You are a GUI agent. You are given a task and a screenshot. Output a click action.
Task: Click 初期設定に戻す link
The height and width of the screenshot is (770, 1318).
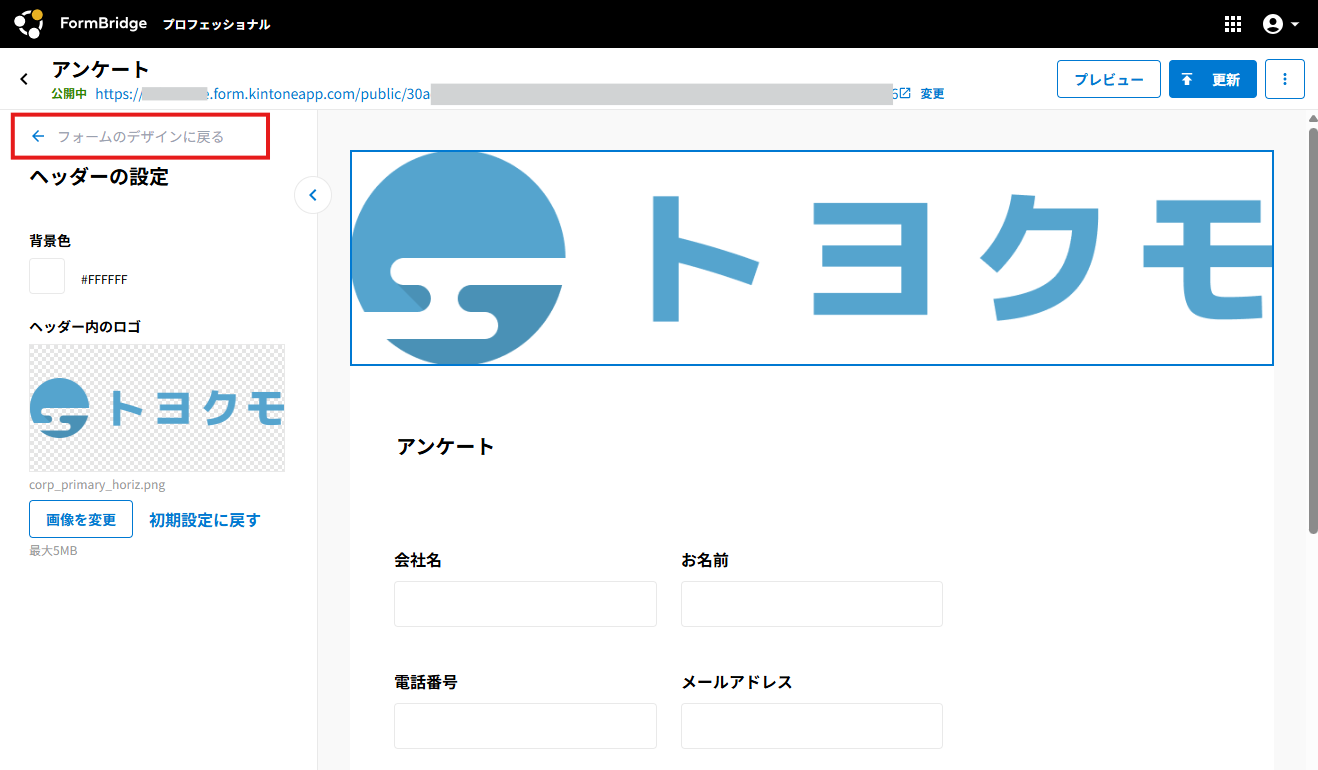204,520
